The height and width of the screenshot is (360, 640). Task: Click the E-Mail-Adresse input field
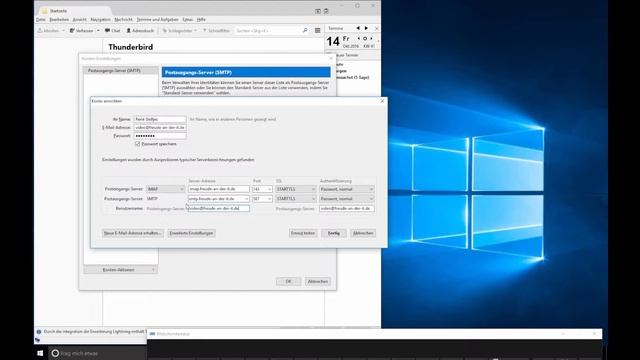[x=160, y=127]
